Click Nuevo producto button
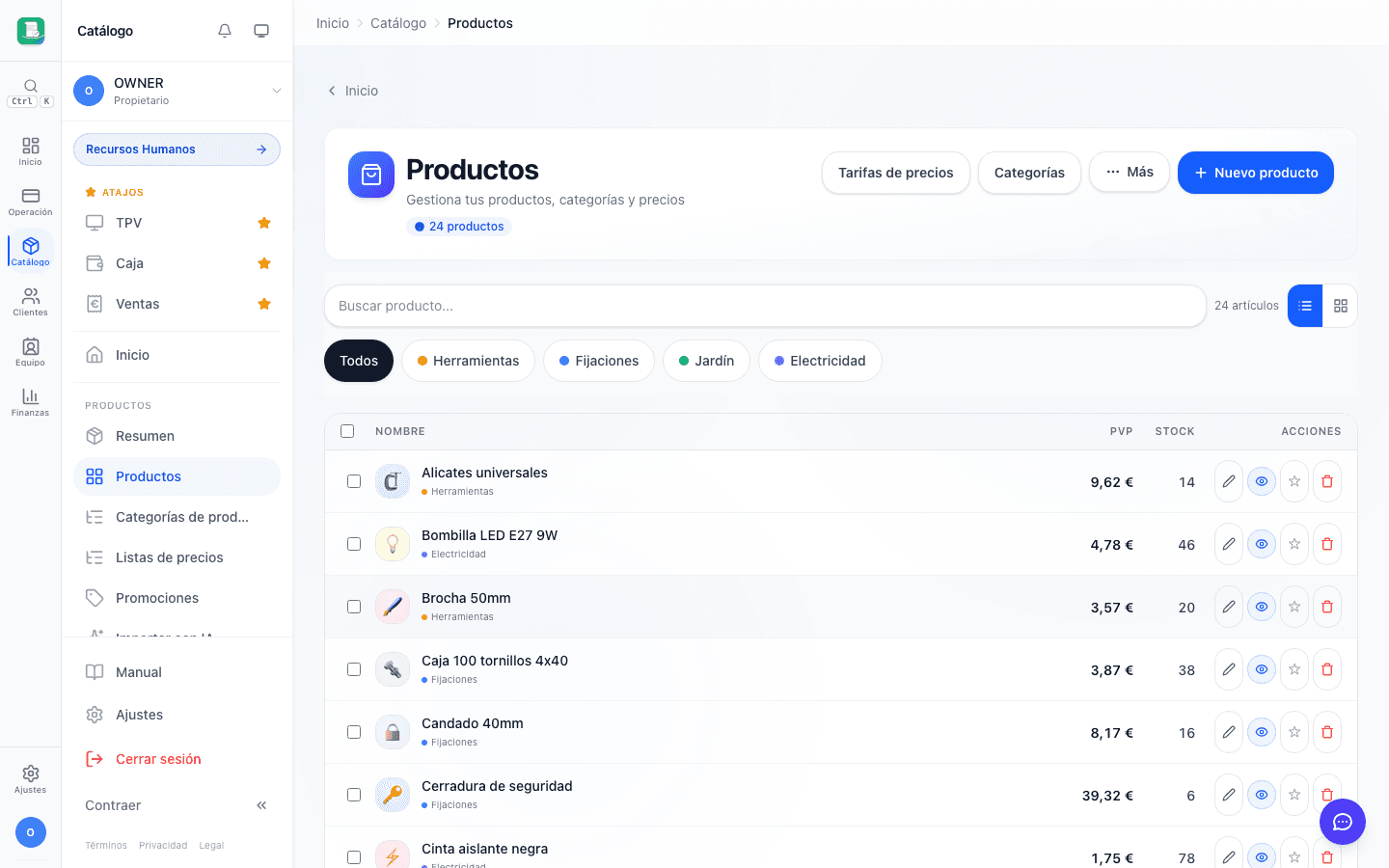This screenshot has width=1389, height=868. click(x=1256, y=173)
